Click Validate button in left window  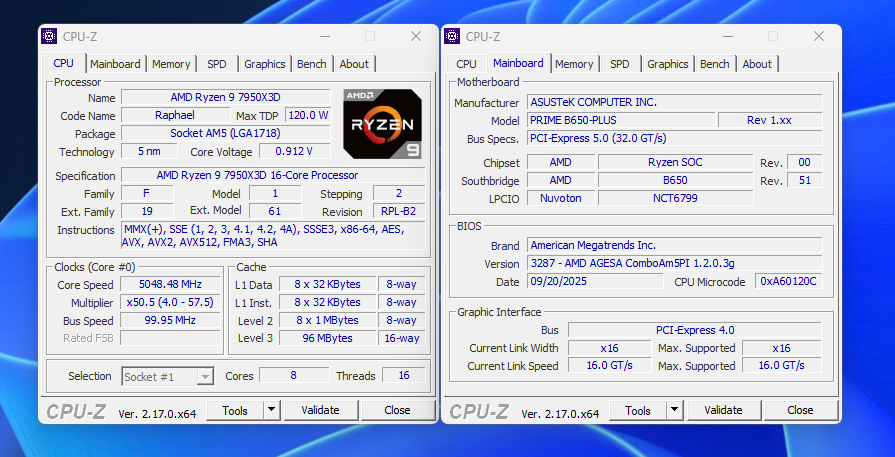(321, 410)
